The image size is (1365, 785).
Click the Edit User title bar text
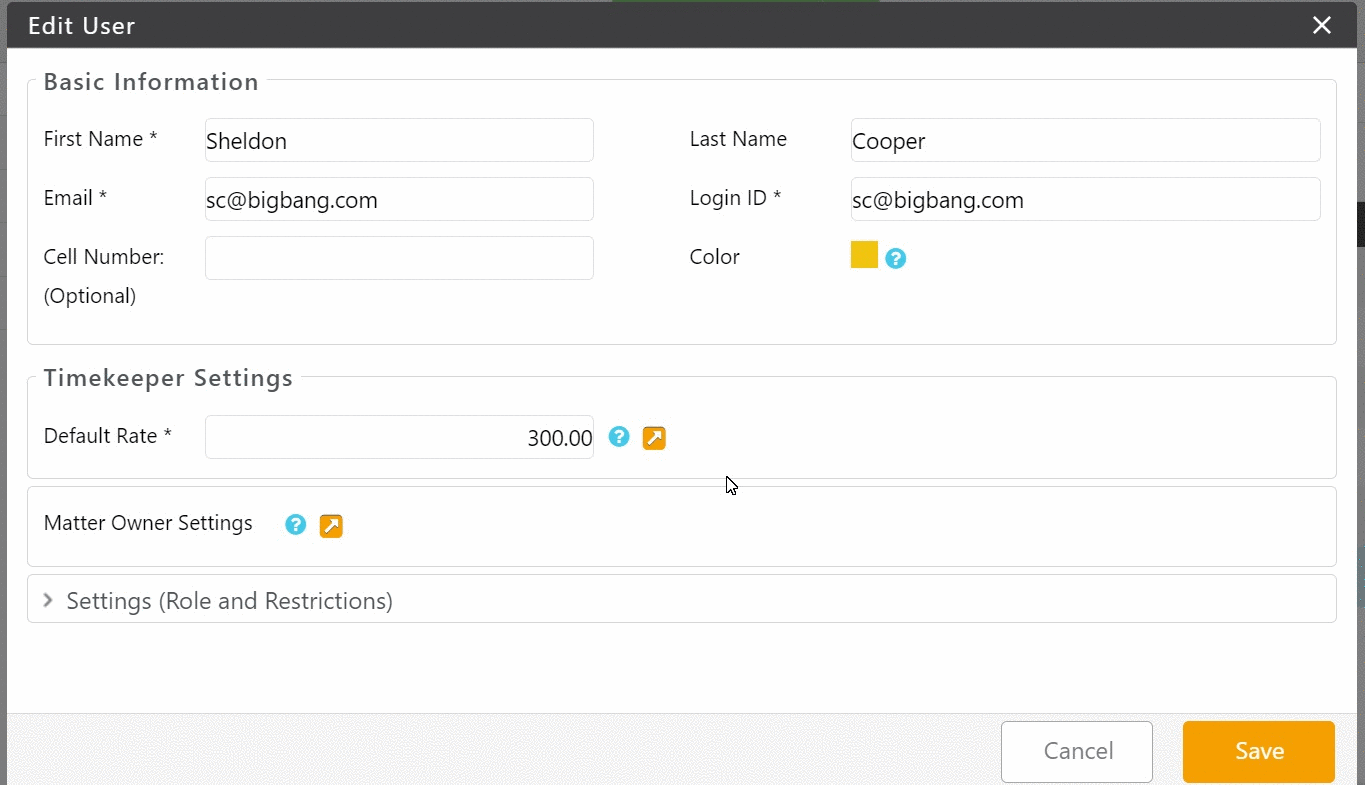82,26
